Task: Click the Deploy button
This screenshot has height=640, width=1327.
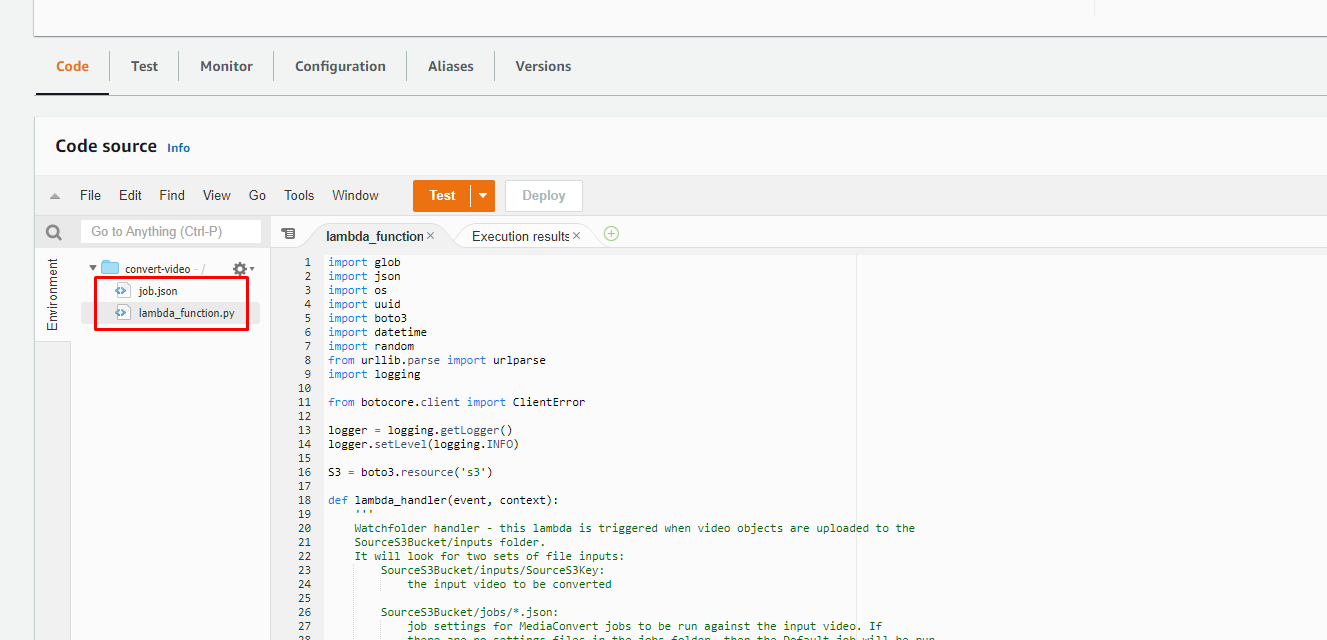Action: click(544, 196)
